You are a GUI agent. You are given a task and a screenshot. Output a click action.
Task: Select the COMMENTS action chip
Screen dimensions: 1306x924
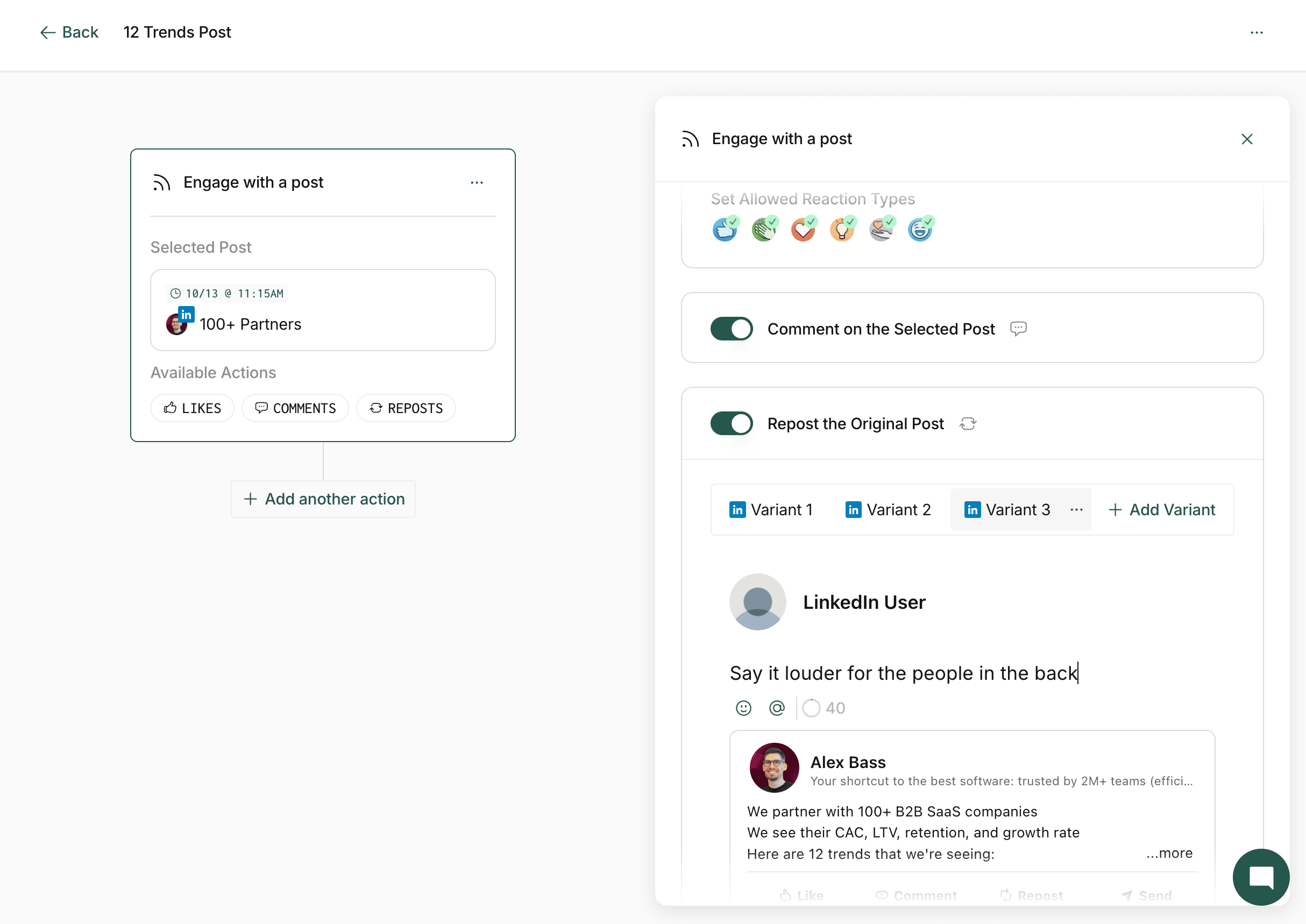[x=295, y=409]
